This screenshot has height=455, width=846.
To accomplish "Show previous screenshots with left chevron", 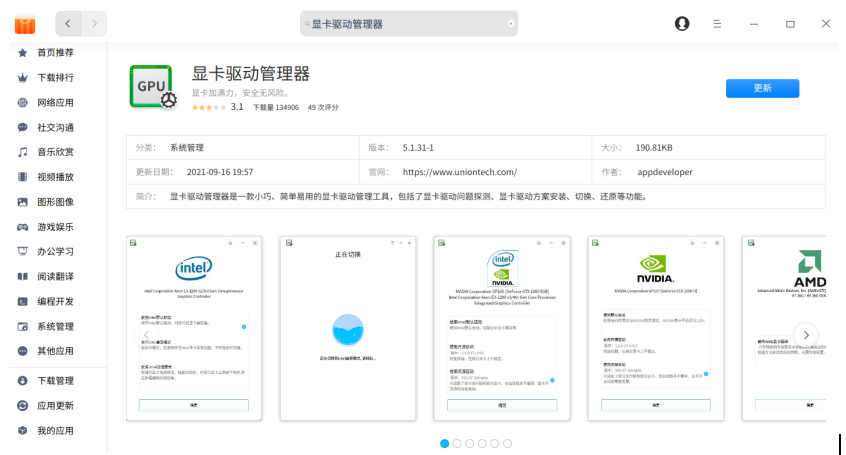I will 146,335.
